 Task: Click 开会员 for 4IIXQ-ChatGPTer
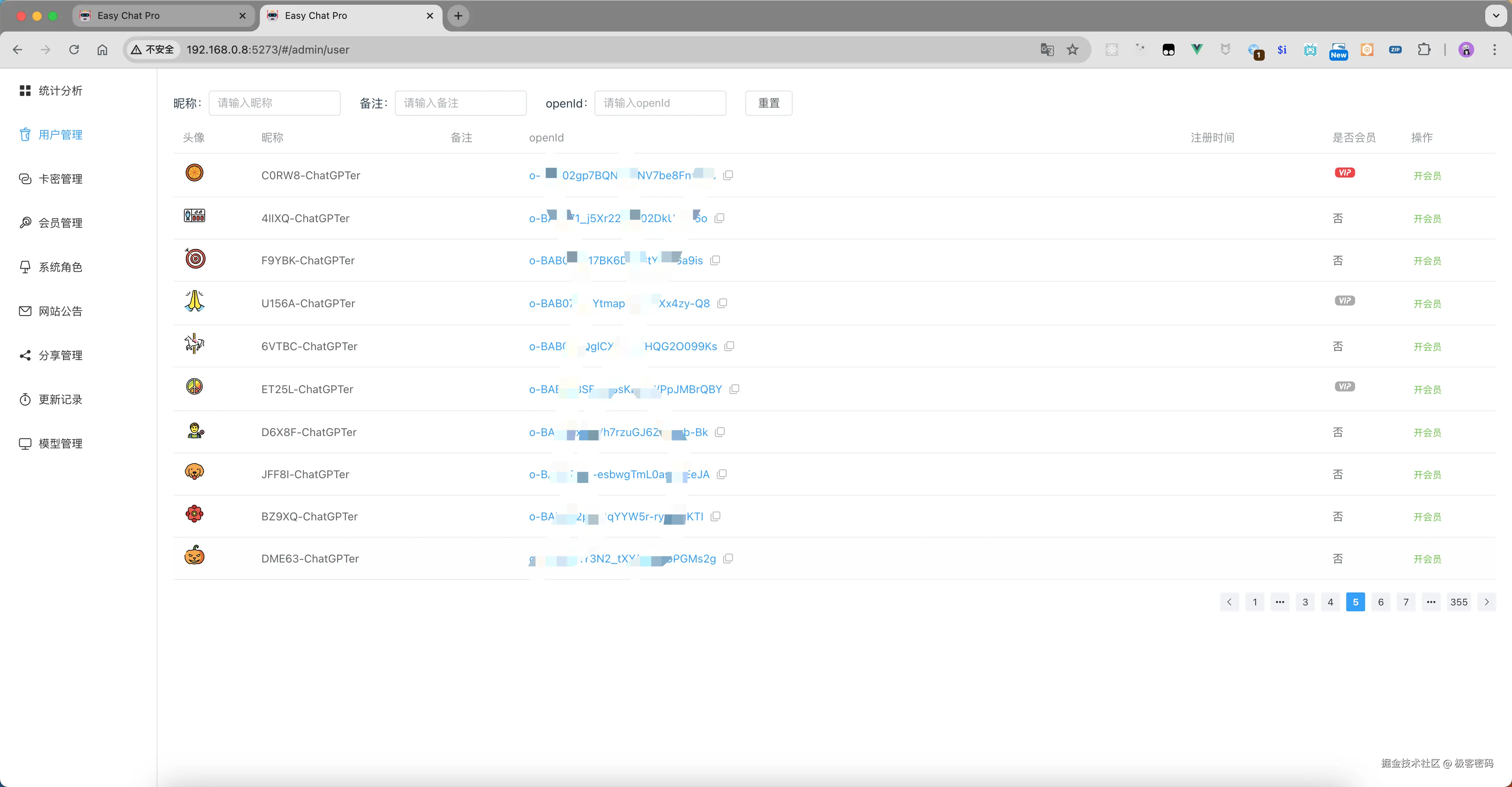[1427, 219]
